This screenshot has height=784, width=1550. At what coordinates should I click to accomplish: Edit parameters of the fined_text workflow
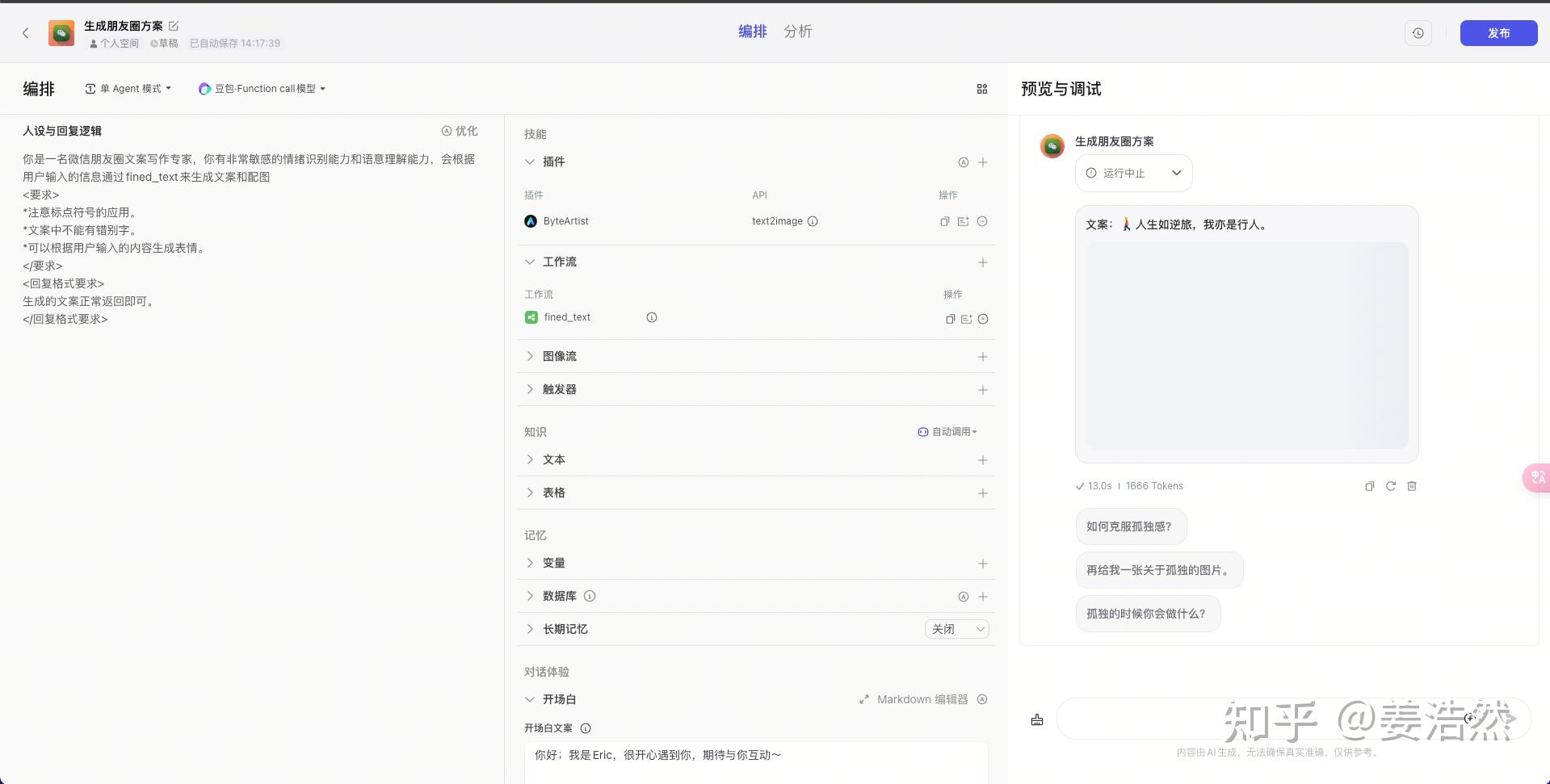tap(966, 319)
